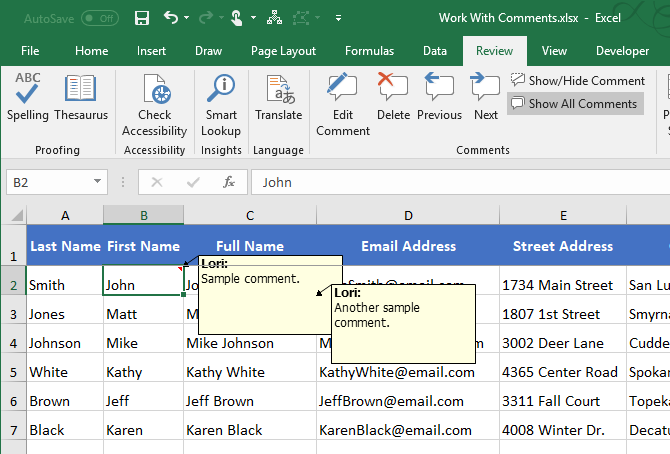
Task: Run the Spelling check
Action: 27,98
